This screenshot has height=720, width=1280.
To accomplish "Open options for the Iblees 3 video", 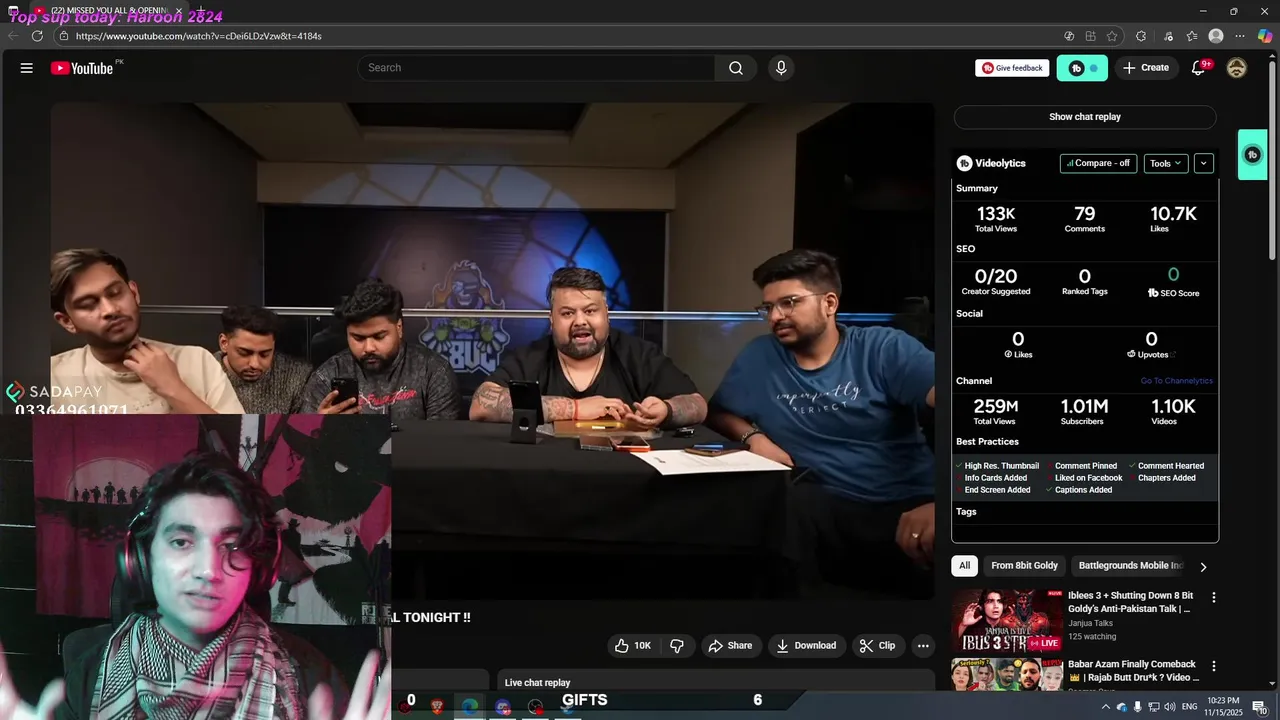I will [x=1214, y=598].
